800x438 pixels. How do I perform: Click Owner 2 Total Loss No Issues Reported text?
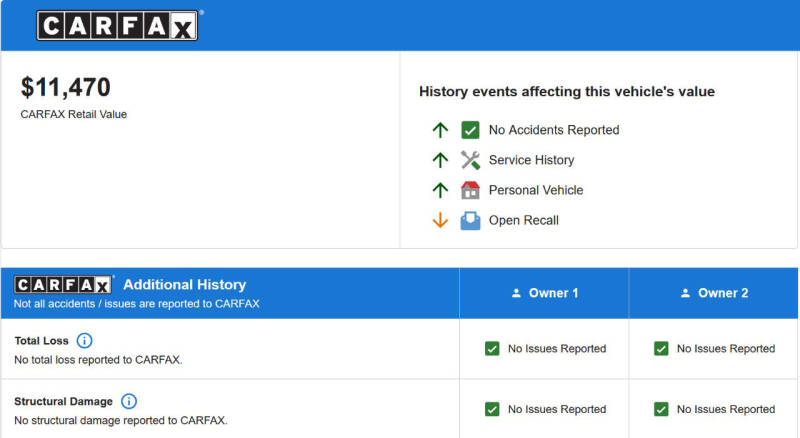coord(726,349)
